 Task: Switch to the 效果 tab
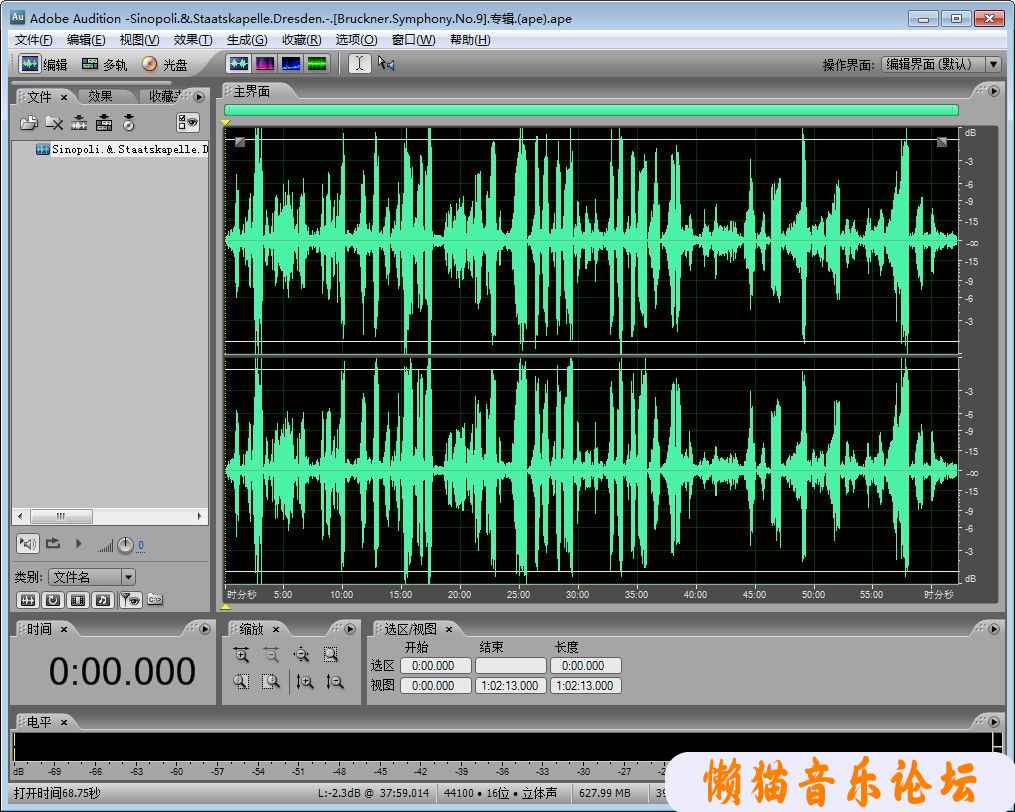(100, 96)
